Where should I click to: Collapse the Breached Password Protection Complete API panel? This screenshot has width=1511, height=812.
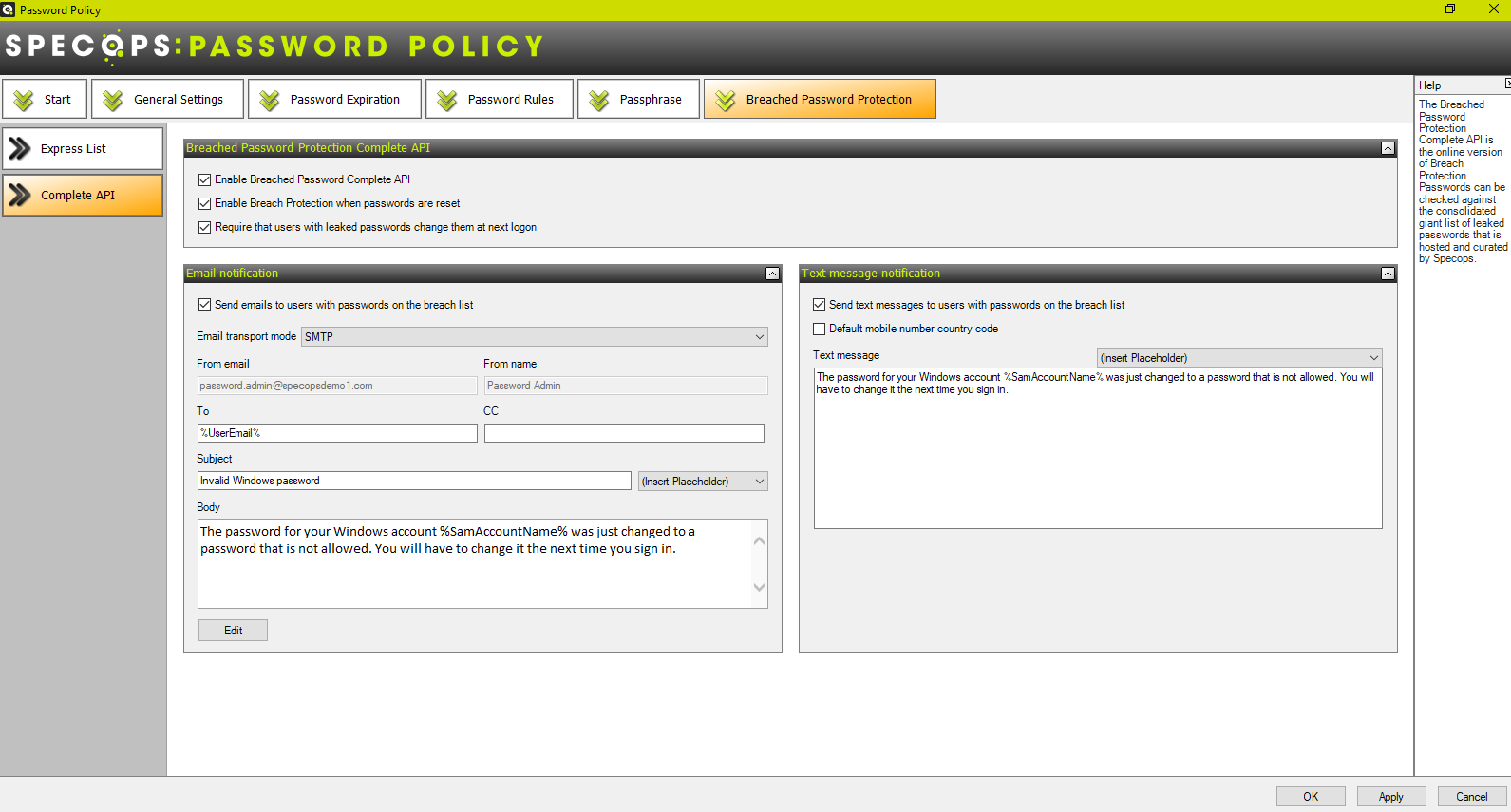click(x=1388, y=148)
